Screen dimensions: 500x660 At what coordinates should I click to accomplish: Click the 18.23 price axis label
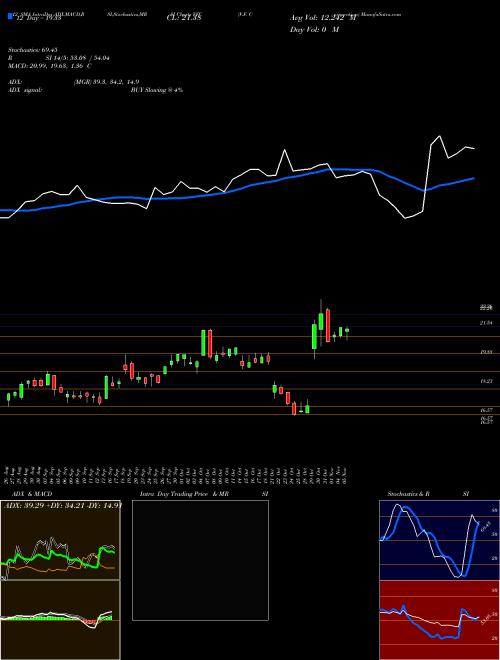(x=487, y=381)
